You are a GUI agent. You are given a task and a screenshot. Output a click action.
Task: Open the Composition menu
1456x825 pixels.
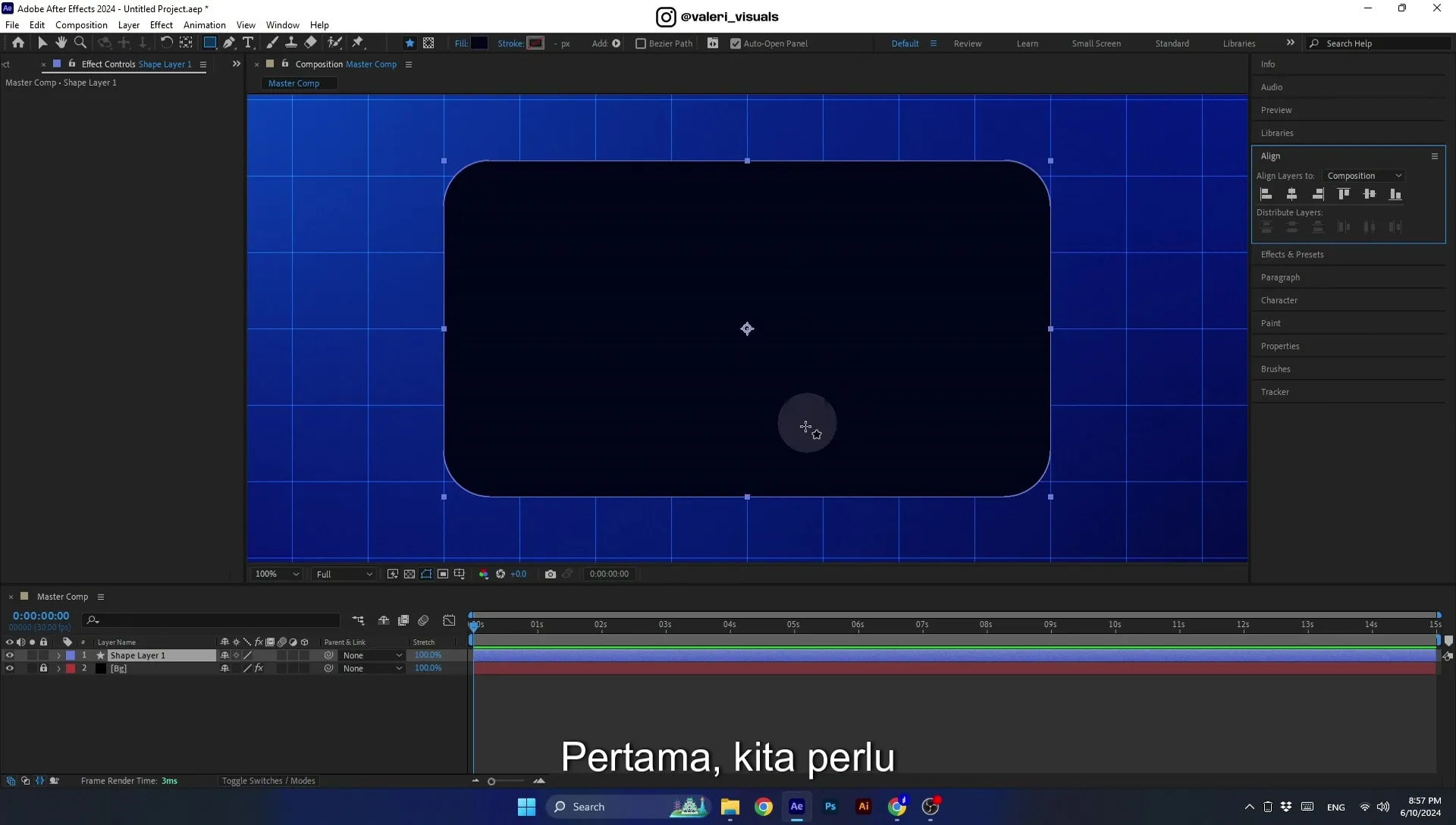point(81,25)
